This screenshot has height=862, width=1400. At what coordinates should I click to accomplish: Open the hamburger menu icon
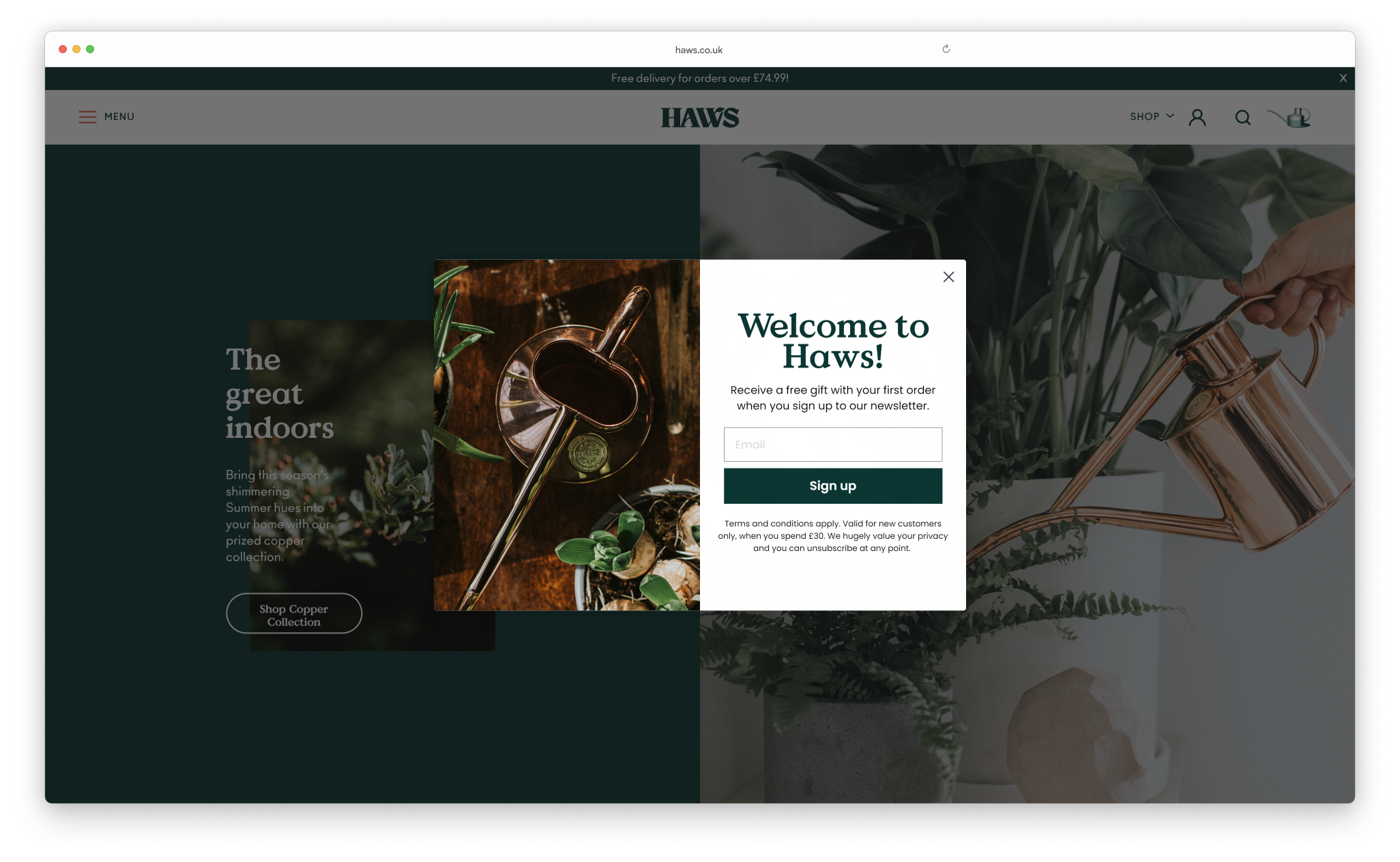[x=87, y=117]
